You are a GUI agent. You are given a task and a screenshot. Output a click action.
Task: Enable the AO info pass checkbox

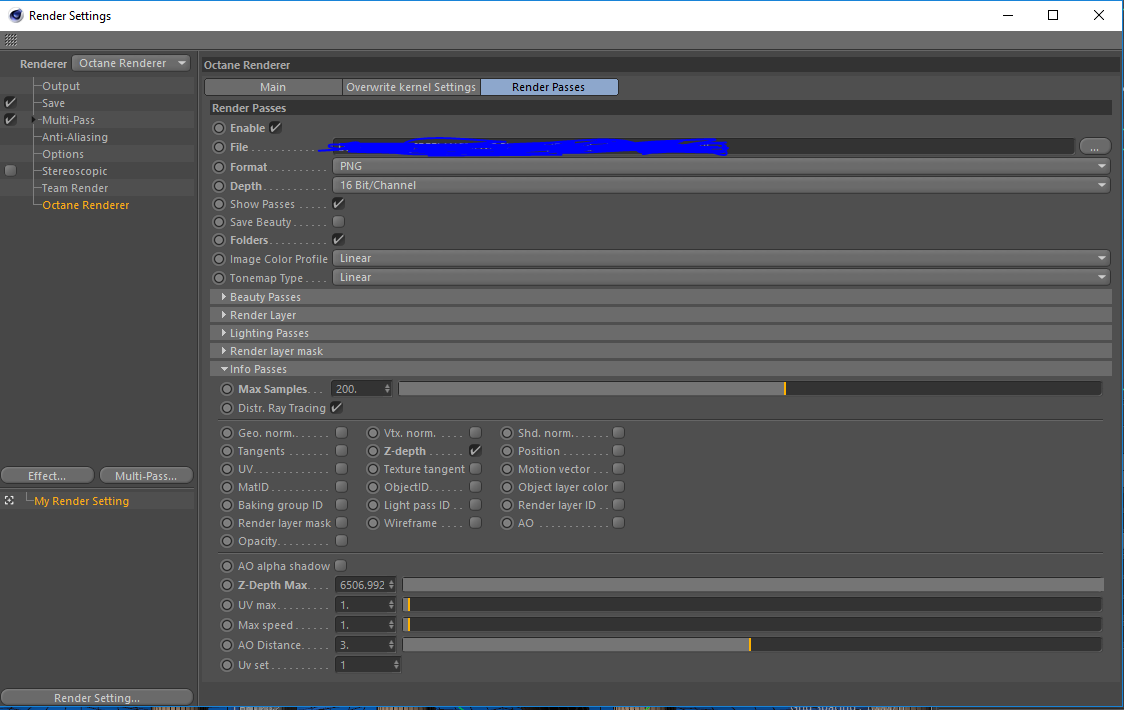[619, 523]
